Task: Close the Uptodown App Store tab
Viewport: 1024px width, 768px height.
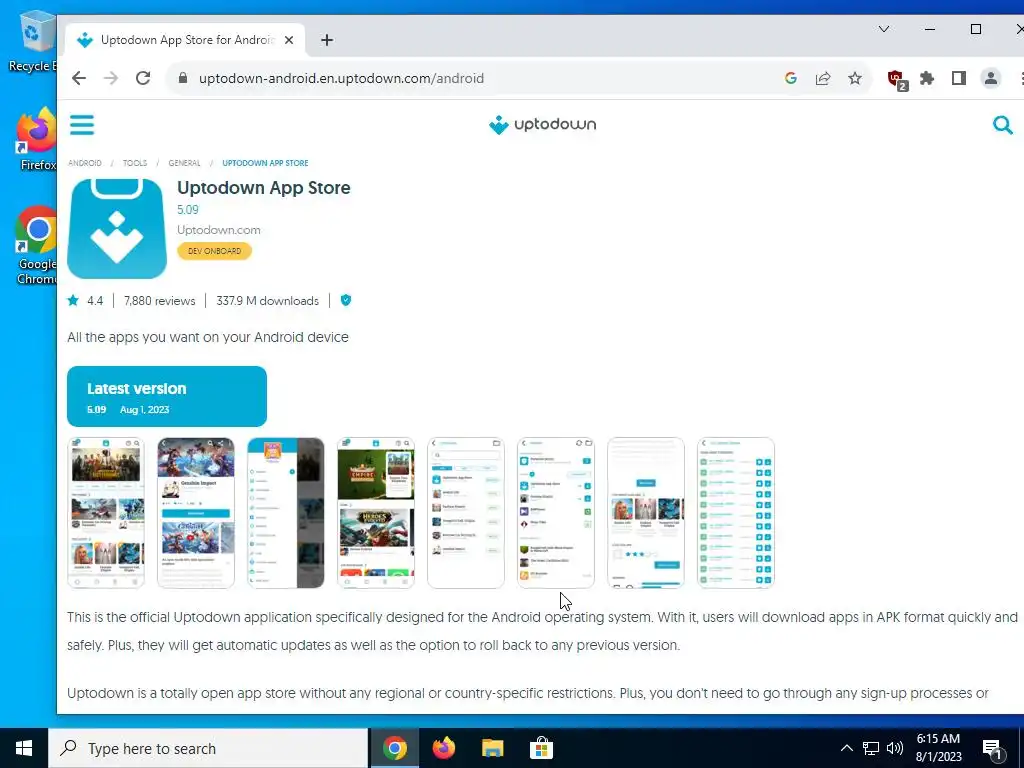Action: [x=289, y=40]
